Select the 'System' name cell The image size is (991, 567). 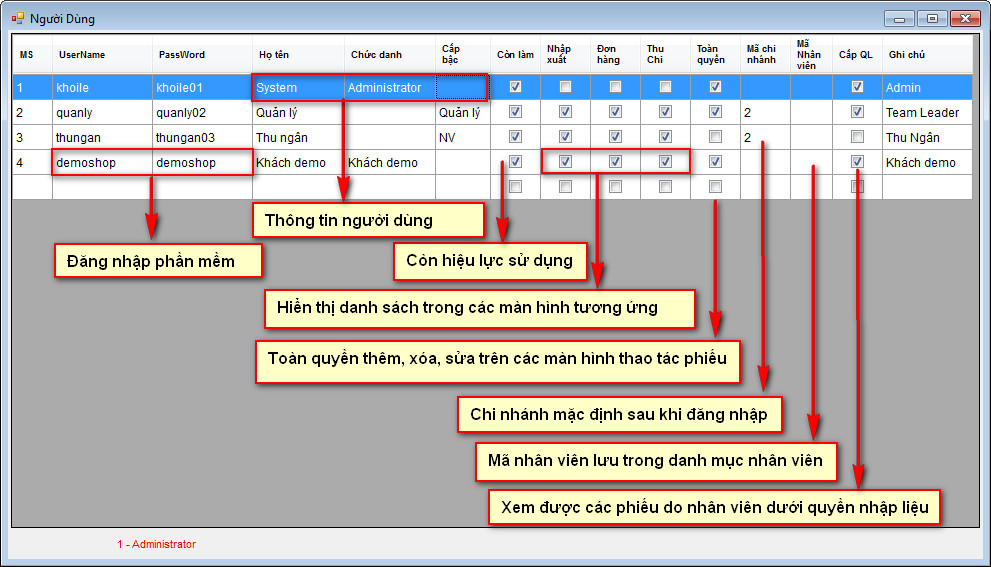298,87
